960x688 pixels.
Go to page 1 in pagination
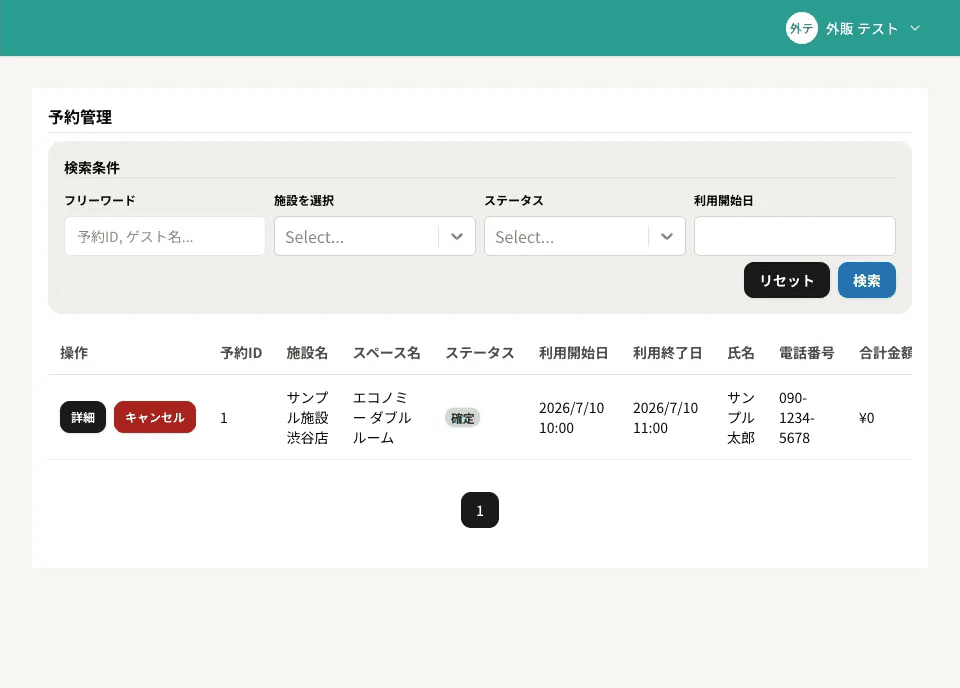[480, 510]
